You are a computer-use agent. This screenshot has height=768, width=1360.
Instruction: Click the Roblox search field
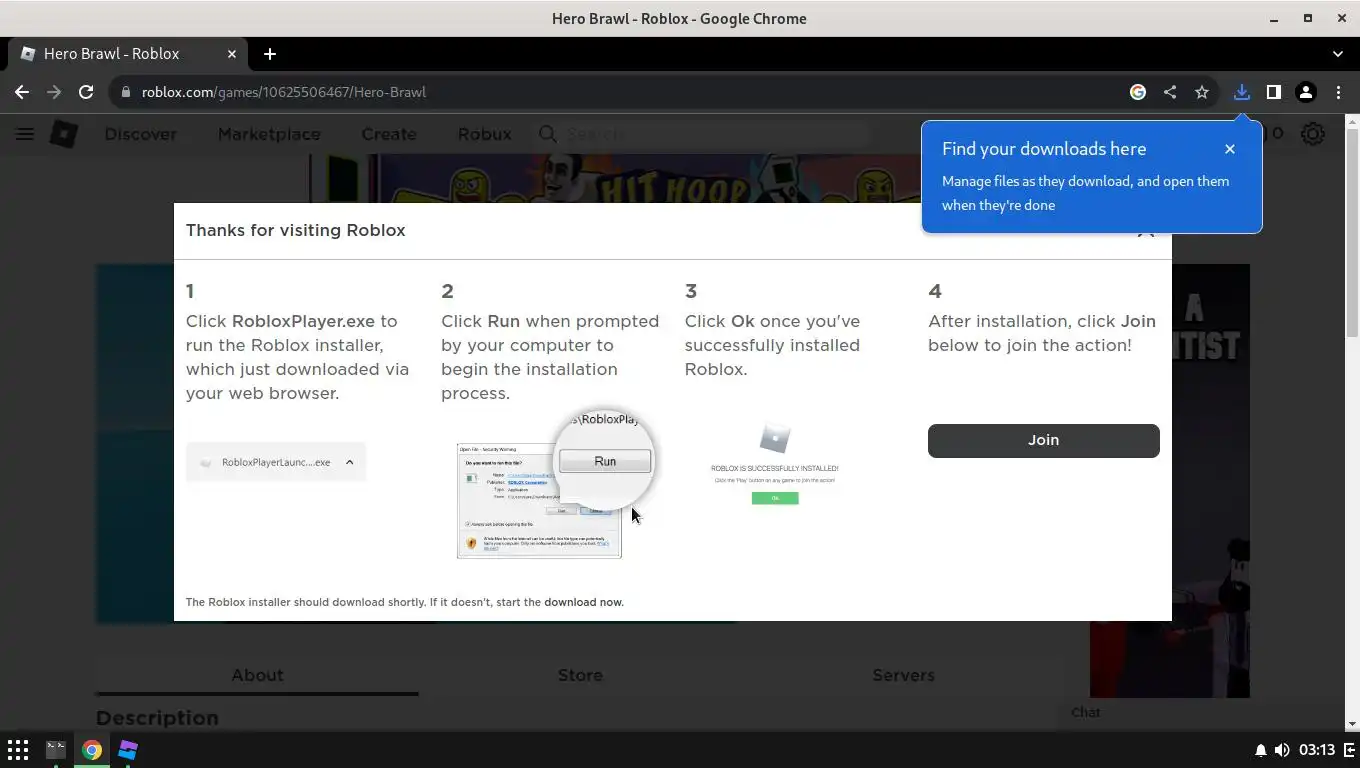(700, 134)
